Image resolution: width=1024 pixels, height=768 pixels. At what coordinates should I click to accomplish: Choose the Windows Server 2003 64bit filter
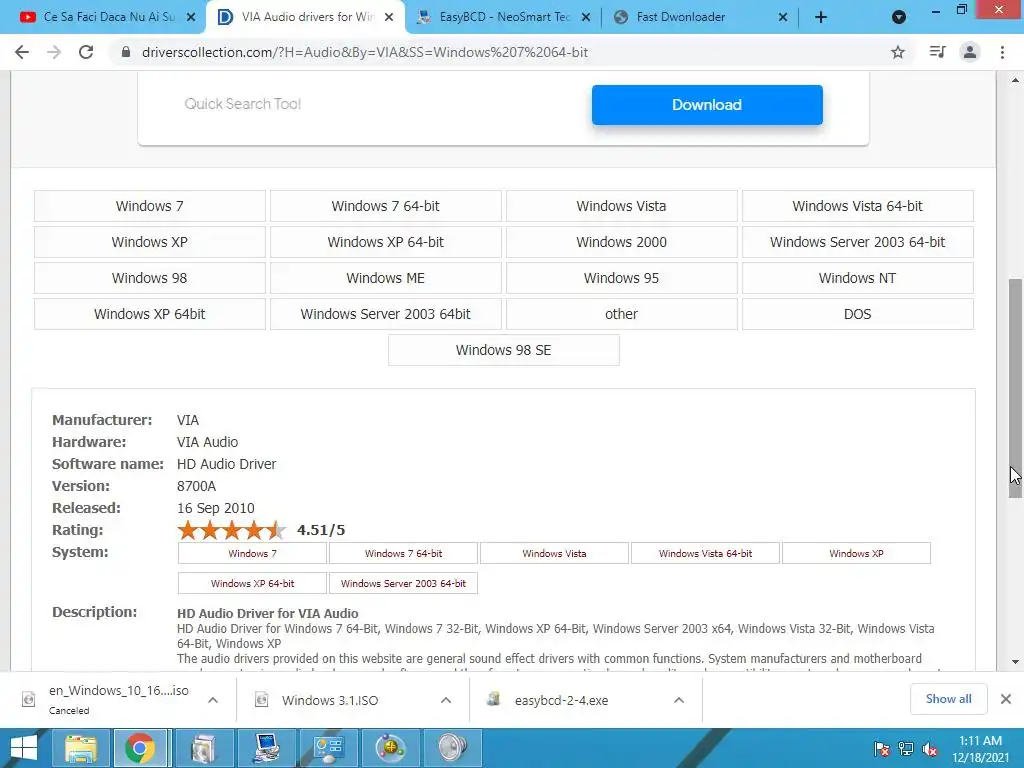tap(385, 314)
